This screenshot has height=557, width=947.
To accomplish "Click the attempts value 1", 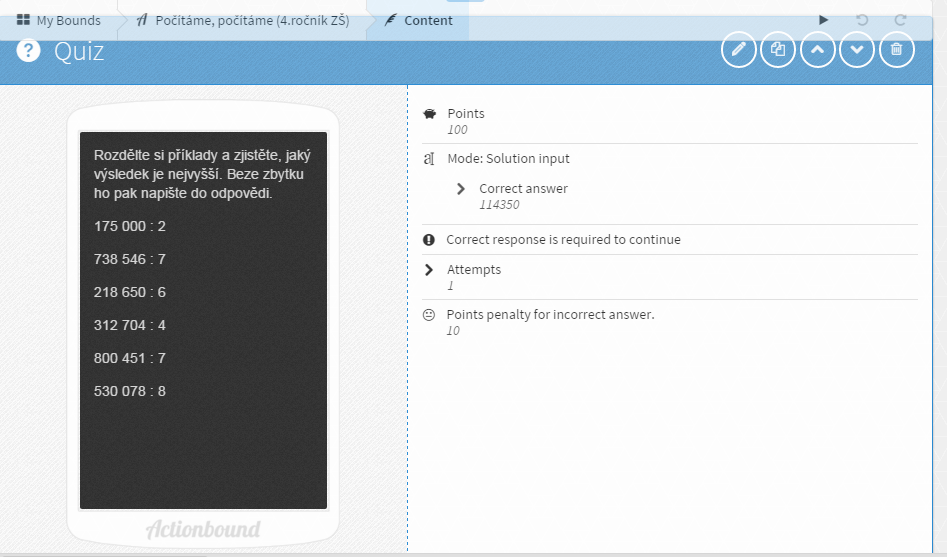I will click(x=450, y=285).
